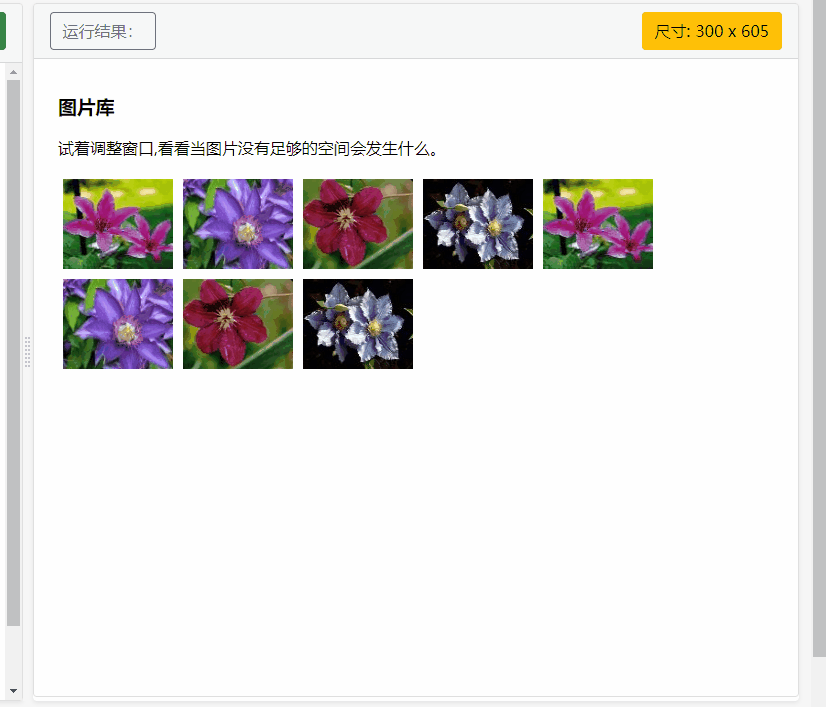Click the yellow 尺寸: 300 x 605 badge
Screen dimensions: 826x707
(x=711, y=30)
